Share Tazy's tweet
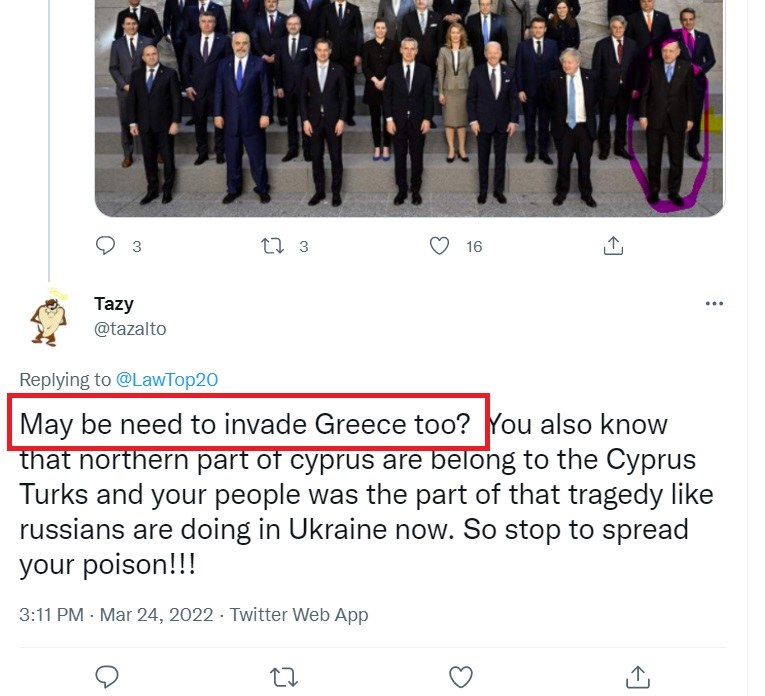 636,677
